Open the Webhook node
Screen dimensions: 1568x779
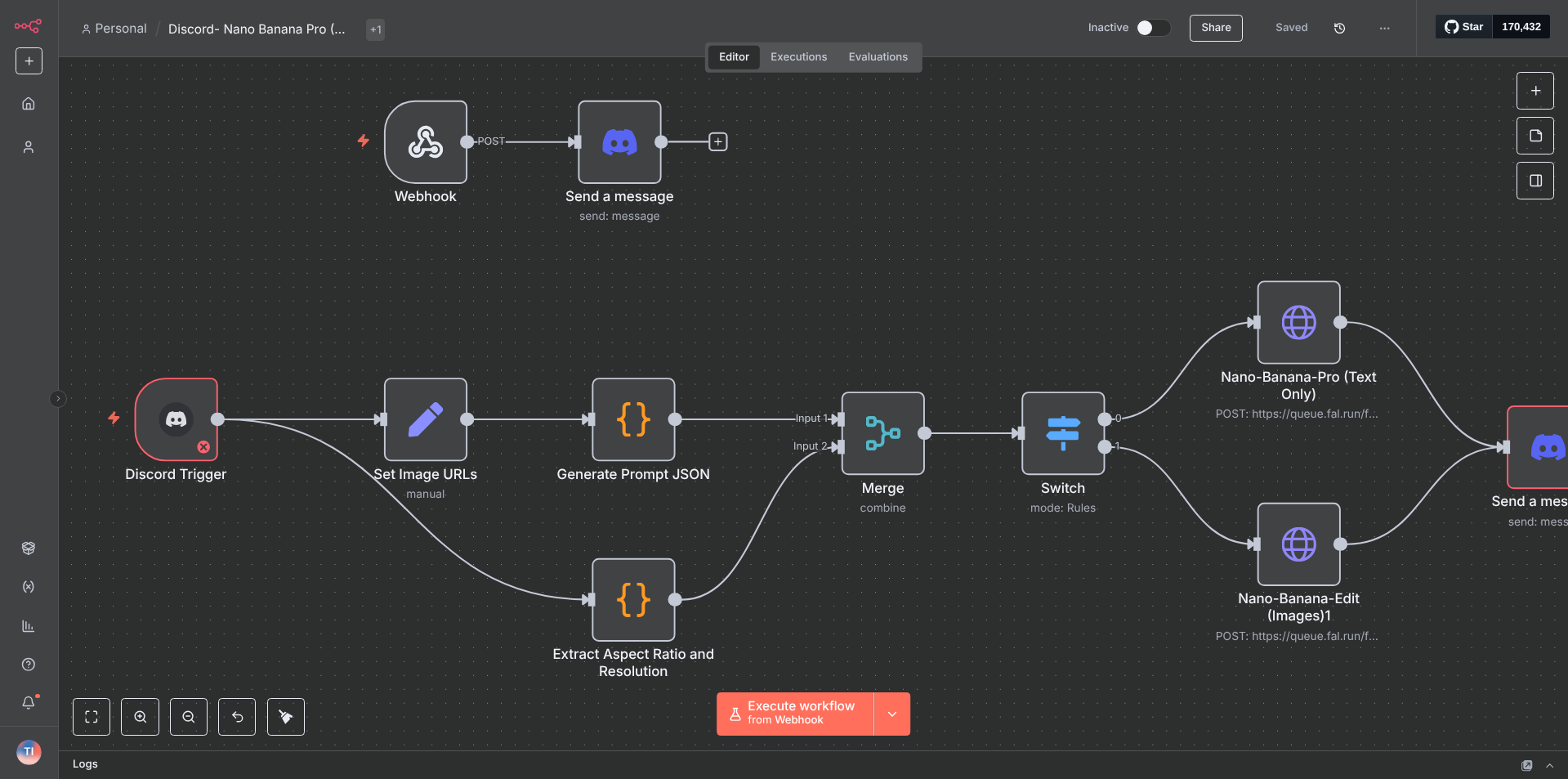[x=425, y=142]
